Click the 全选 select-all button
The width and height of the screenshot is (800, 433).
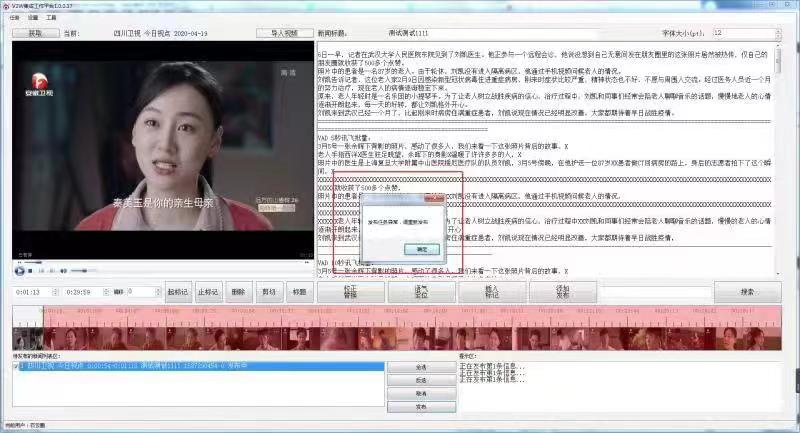(421, 367)
